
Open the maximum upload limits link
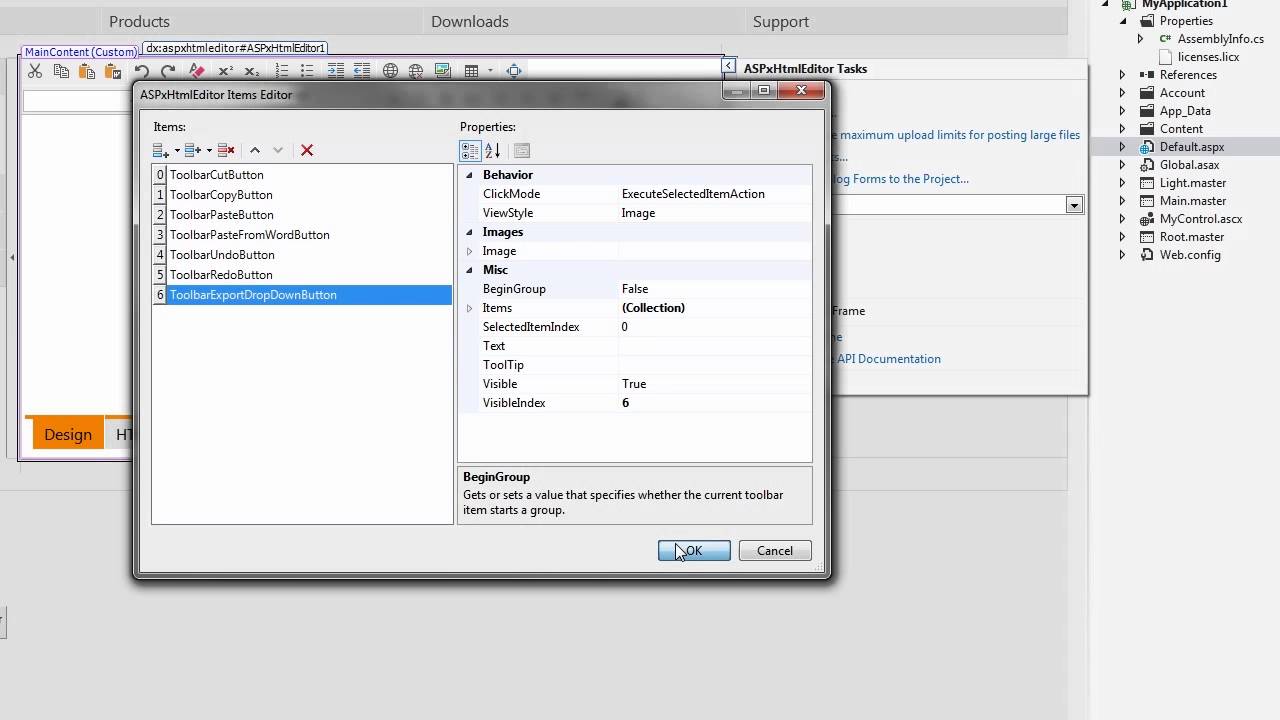click(x=960, y=135)
